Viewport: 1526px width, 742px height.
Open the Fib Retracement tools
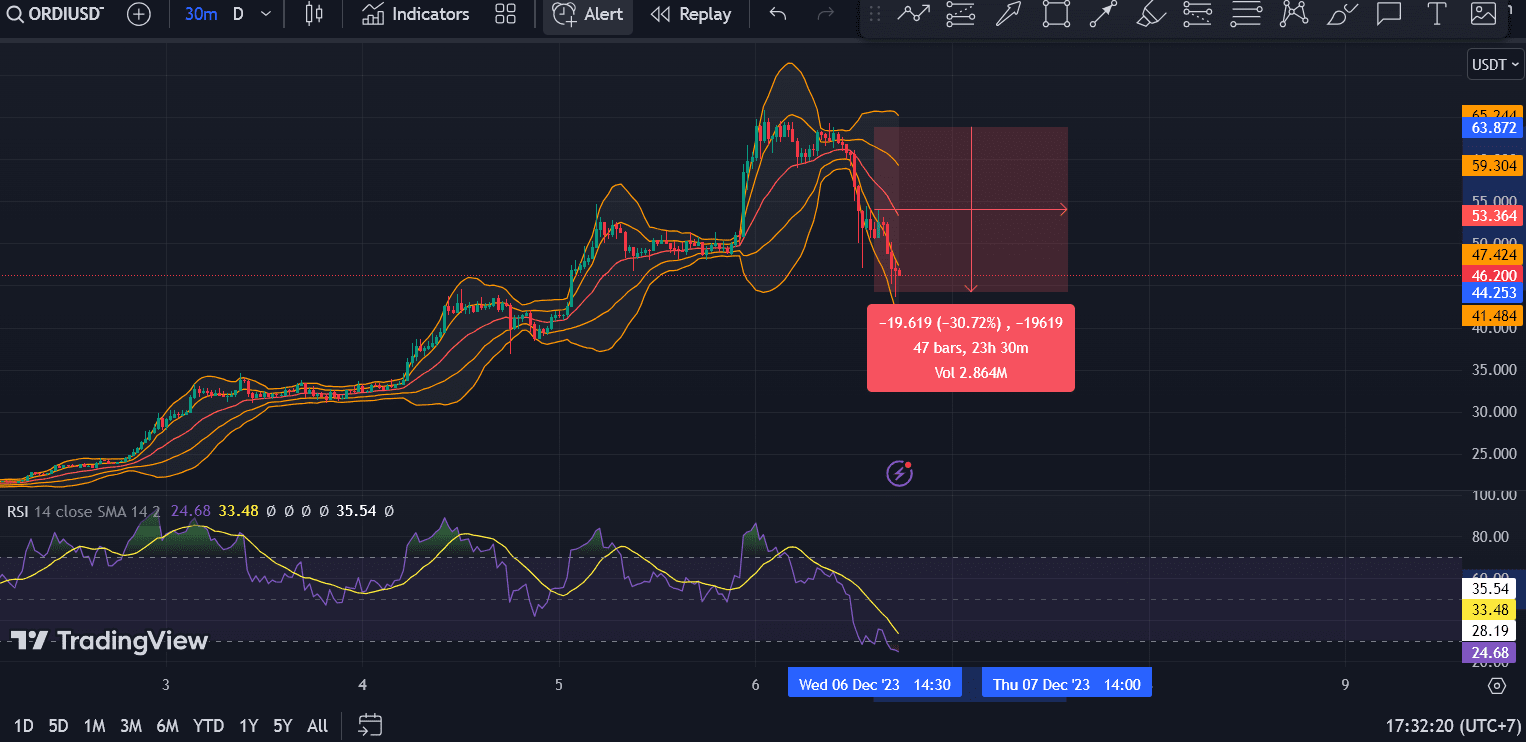coord(961,14)
